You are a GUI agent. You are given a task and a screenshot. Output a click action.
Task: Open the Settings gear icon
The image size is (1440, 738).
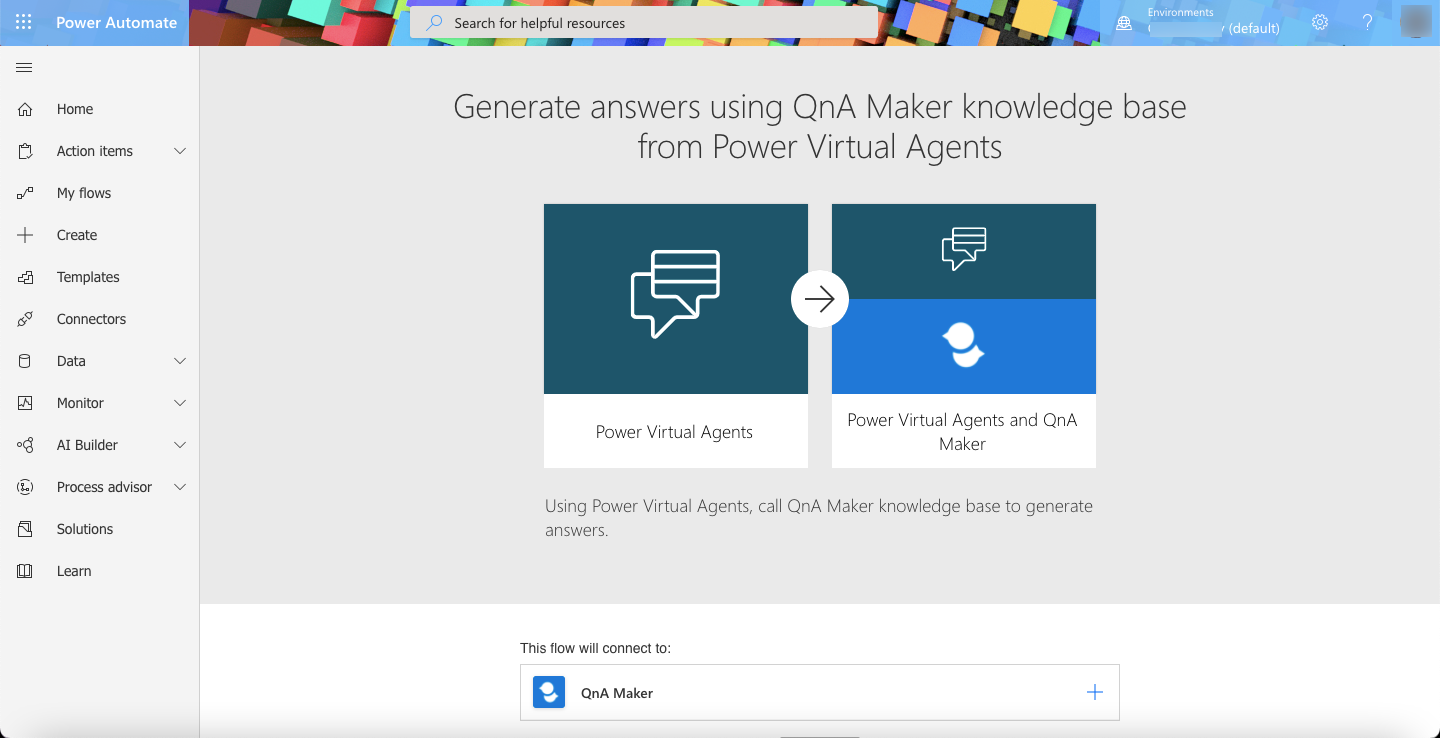[x=1320, y=22]
